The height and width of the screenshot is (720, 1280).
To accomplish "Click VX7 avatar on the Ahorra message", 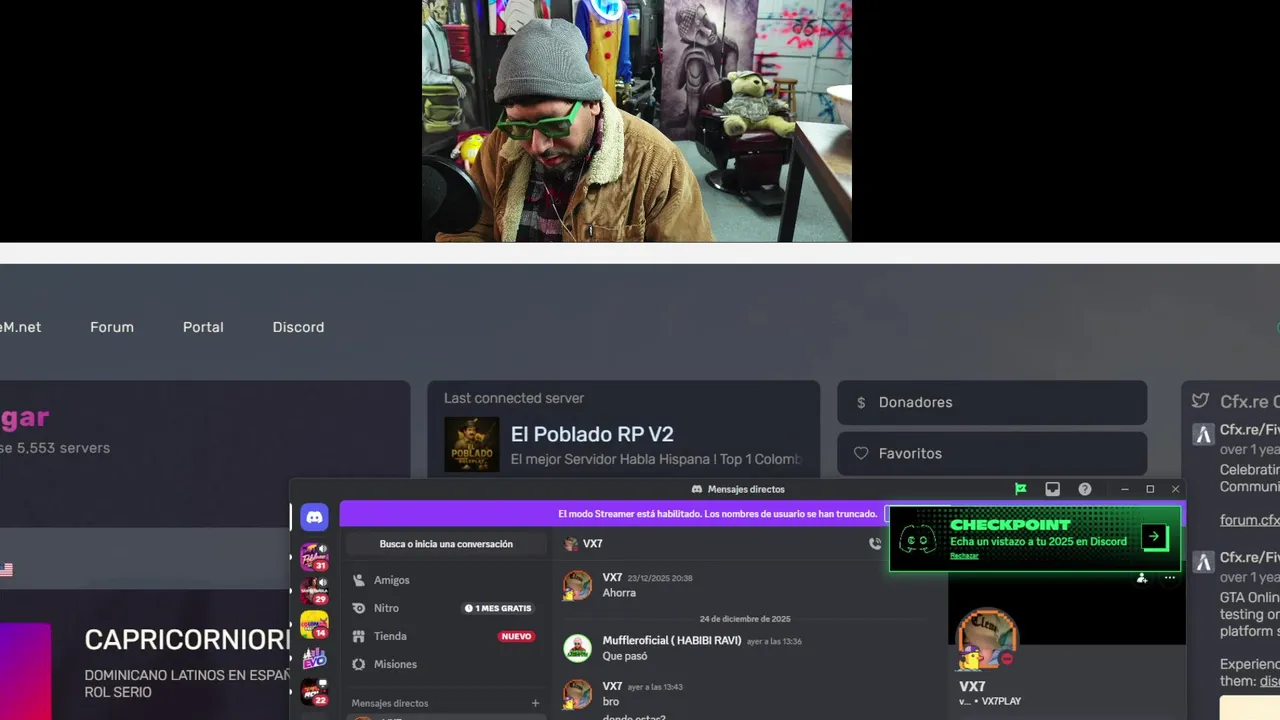I will [577, 585].
